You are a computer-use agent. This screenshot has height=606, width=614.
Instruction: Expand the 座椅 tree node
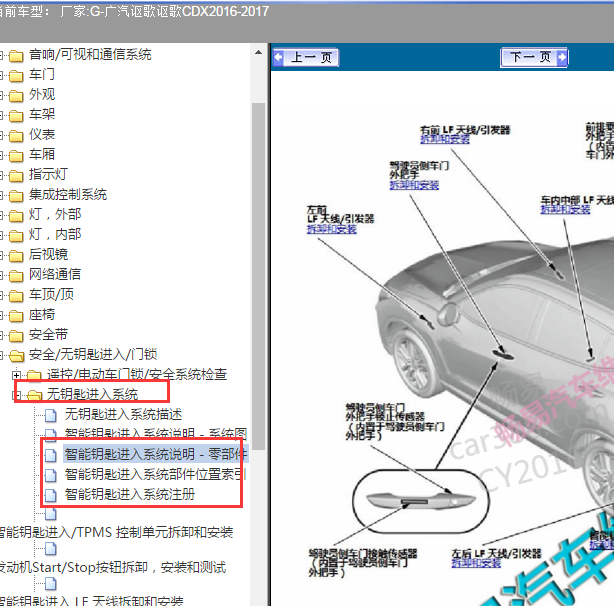(1, 316)
